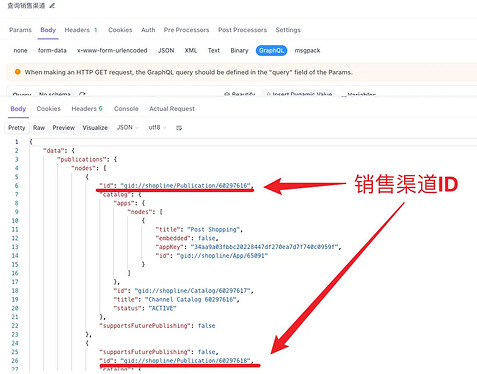Switch to the request Cookies tab
This screenshot has width=477, height=374.
tap(120, 30)
